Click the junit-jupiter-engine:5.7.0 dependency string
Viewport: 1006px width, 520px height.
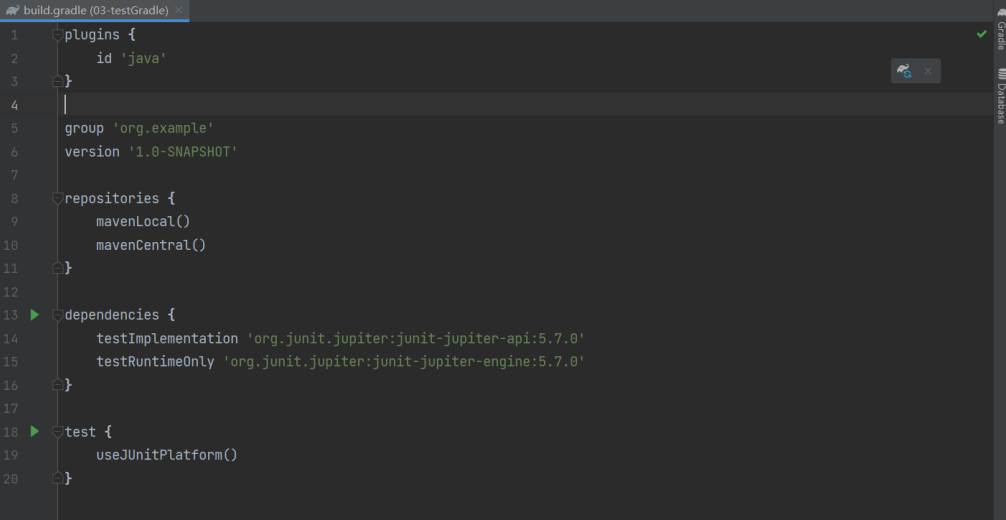coord(404,361)
